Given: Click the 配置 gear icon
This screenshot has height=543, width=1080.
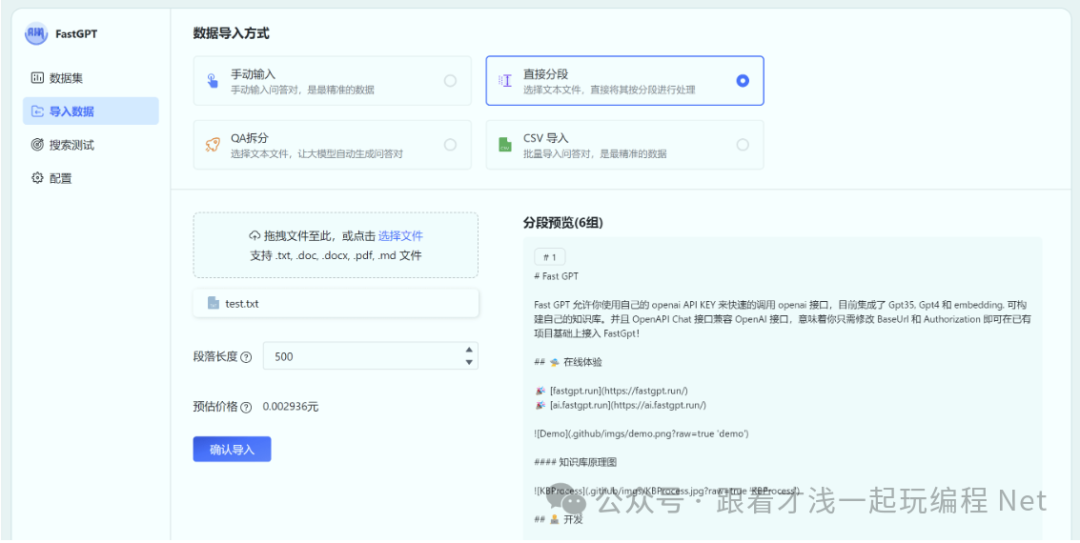Looking at the screenshot, I should coord(37,178).
